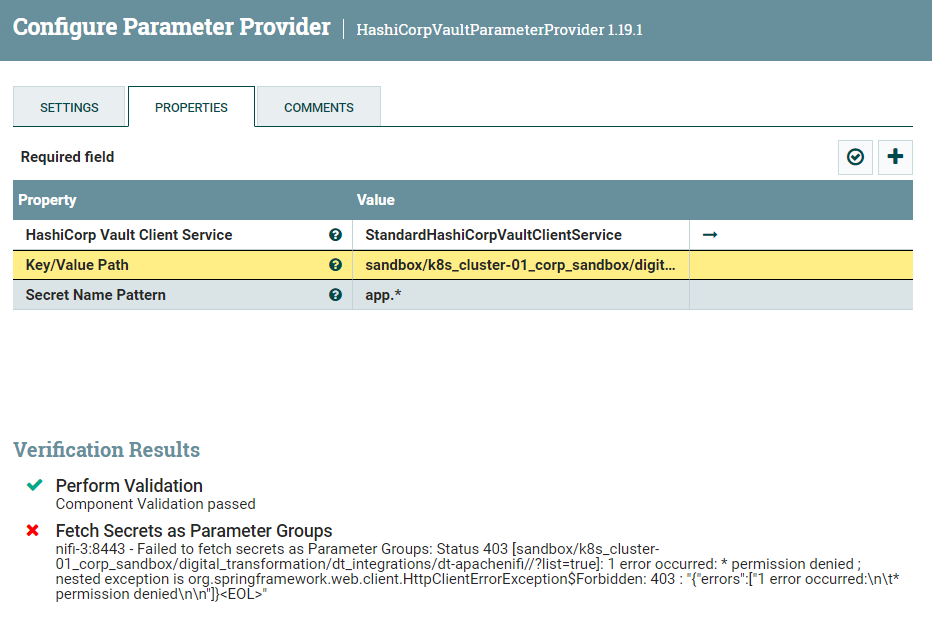Select the Key/Value Path property name

tap(77, 265)
